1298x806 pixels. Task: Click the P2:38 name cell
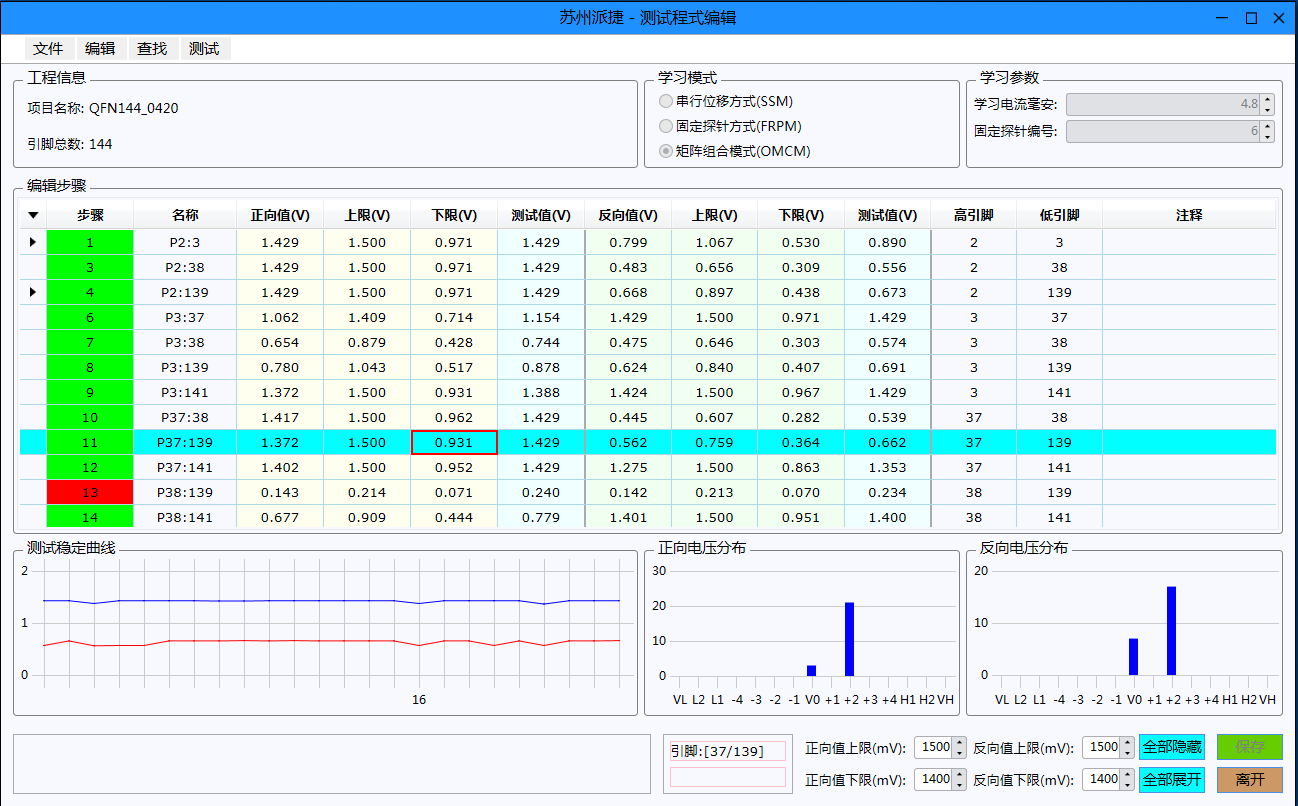[185, 267]
